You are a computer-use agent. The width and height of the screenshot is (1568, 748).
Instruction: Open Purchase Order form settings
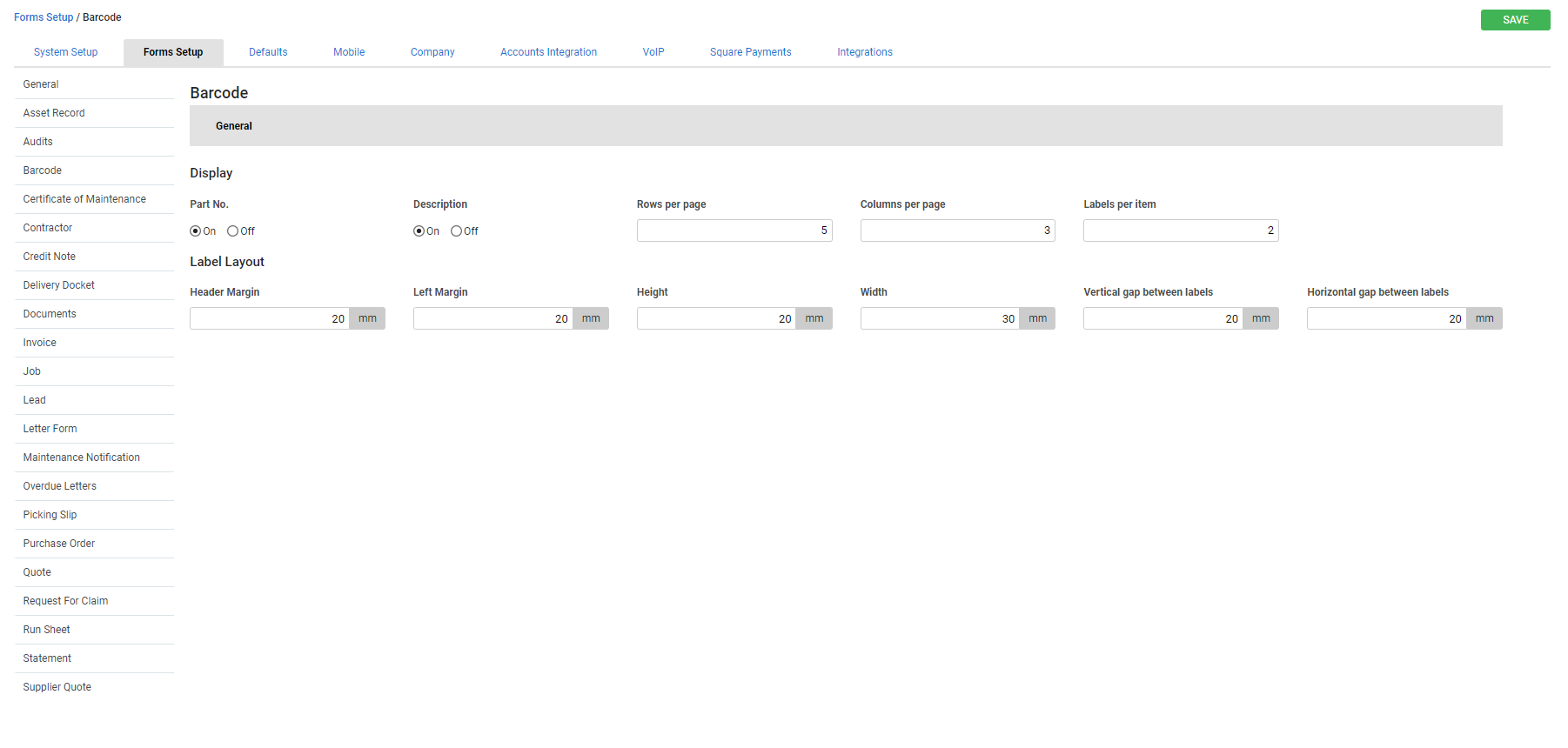[94, 544]
